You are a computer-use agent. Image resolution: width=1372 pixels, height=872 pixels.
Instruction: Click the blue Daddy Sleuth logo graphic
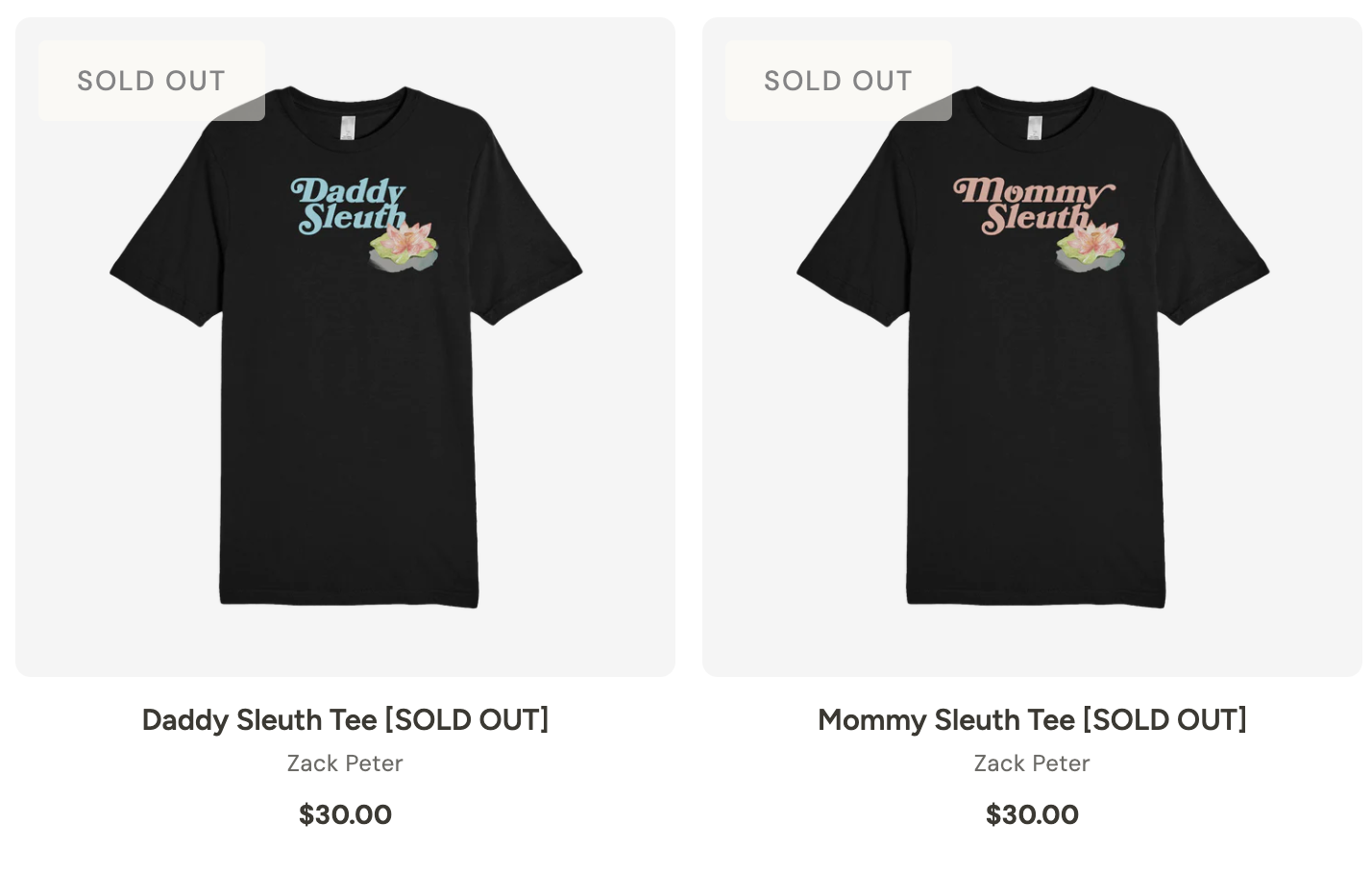[346, 204]
